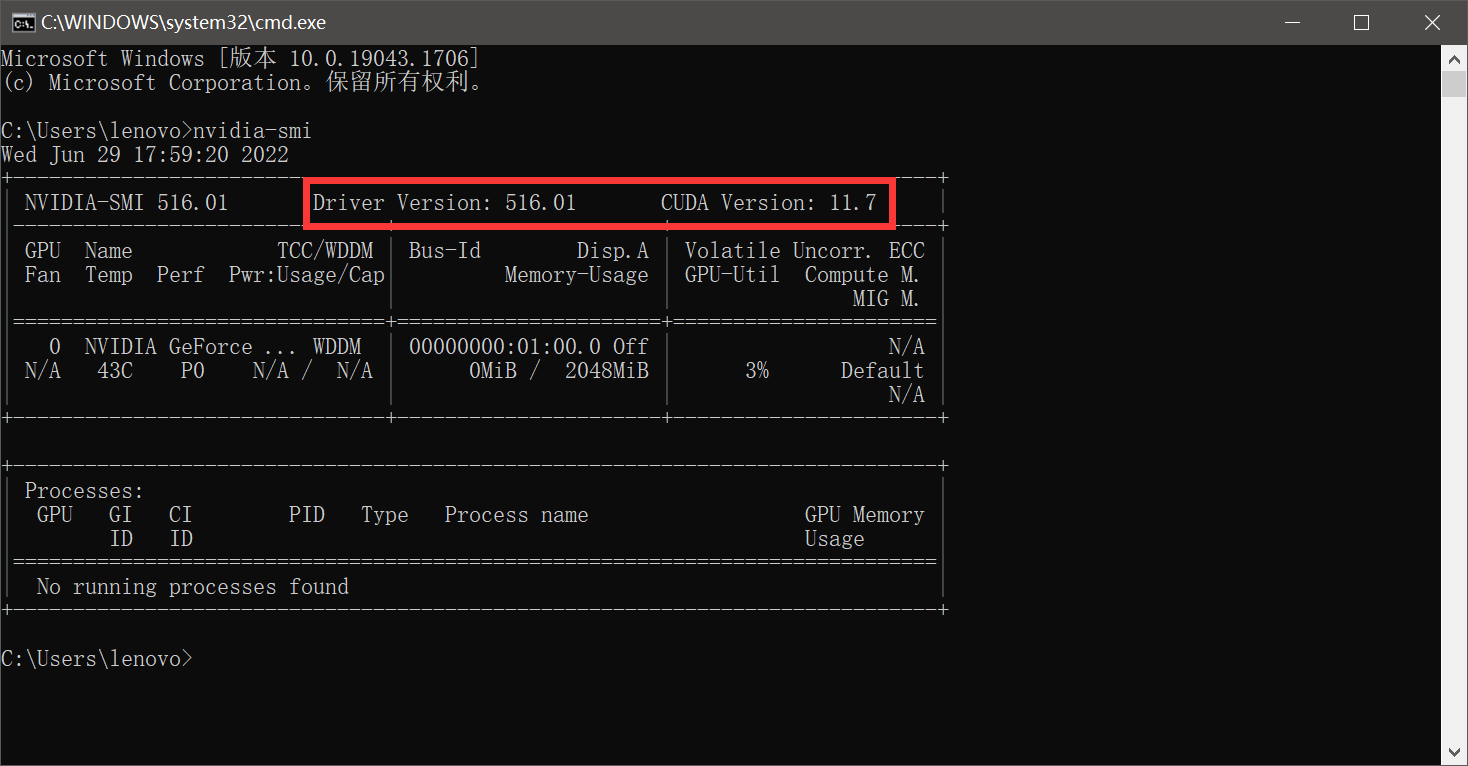Click the temperature value "43C"
This screenshot has height=766, width=1468.
(x=115, y=371)
